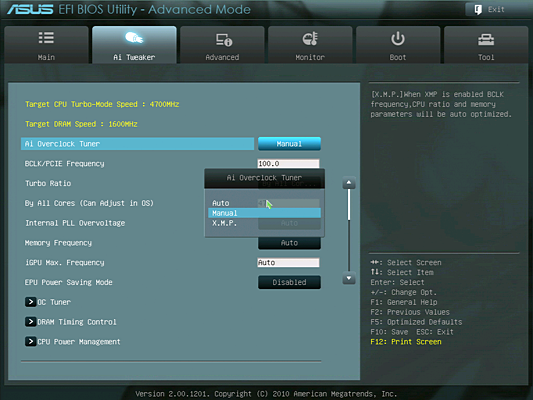Screen dimensions: 533x400
Task: Switch to the Monitor tab label
Action: (x=310, y=57)
